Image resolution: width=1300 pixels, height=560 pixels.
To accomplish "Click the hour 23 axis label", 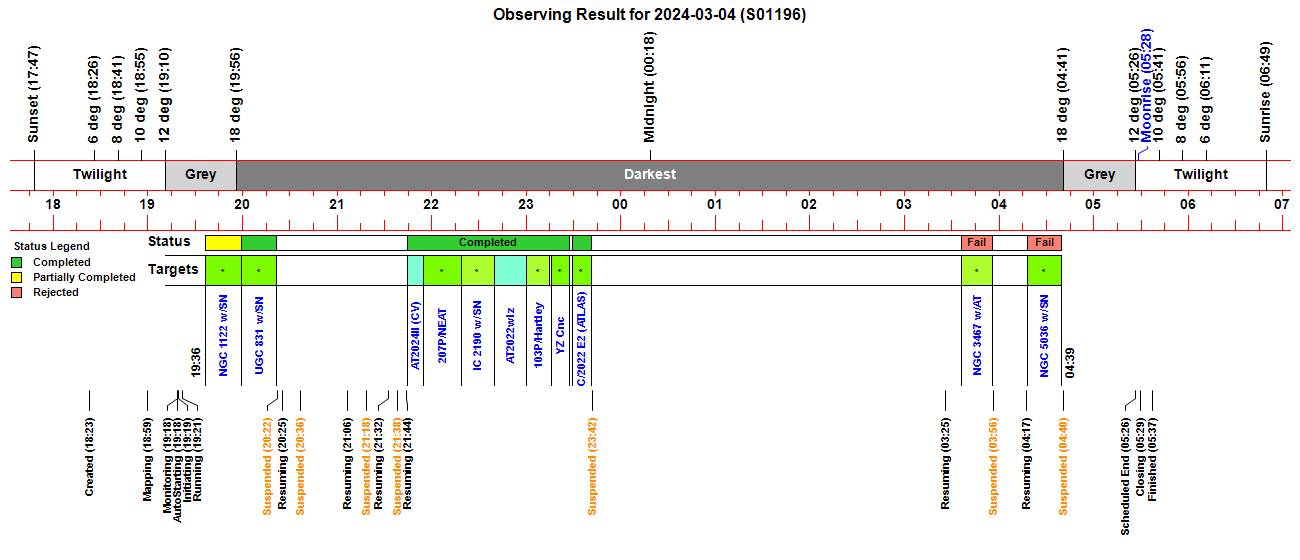I will [x=526, y=204].
